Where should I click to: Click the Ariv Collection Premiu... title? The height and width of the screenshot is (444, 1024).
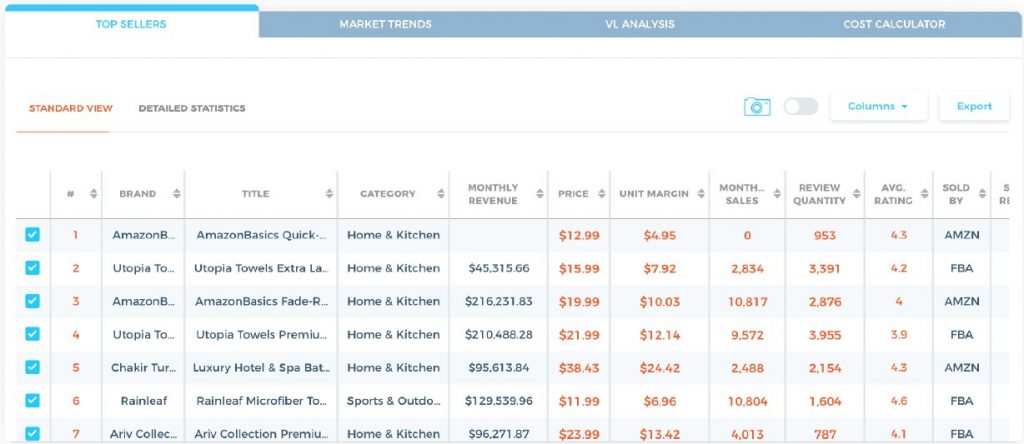(x=261, y=434)
